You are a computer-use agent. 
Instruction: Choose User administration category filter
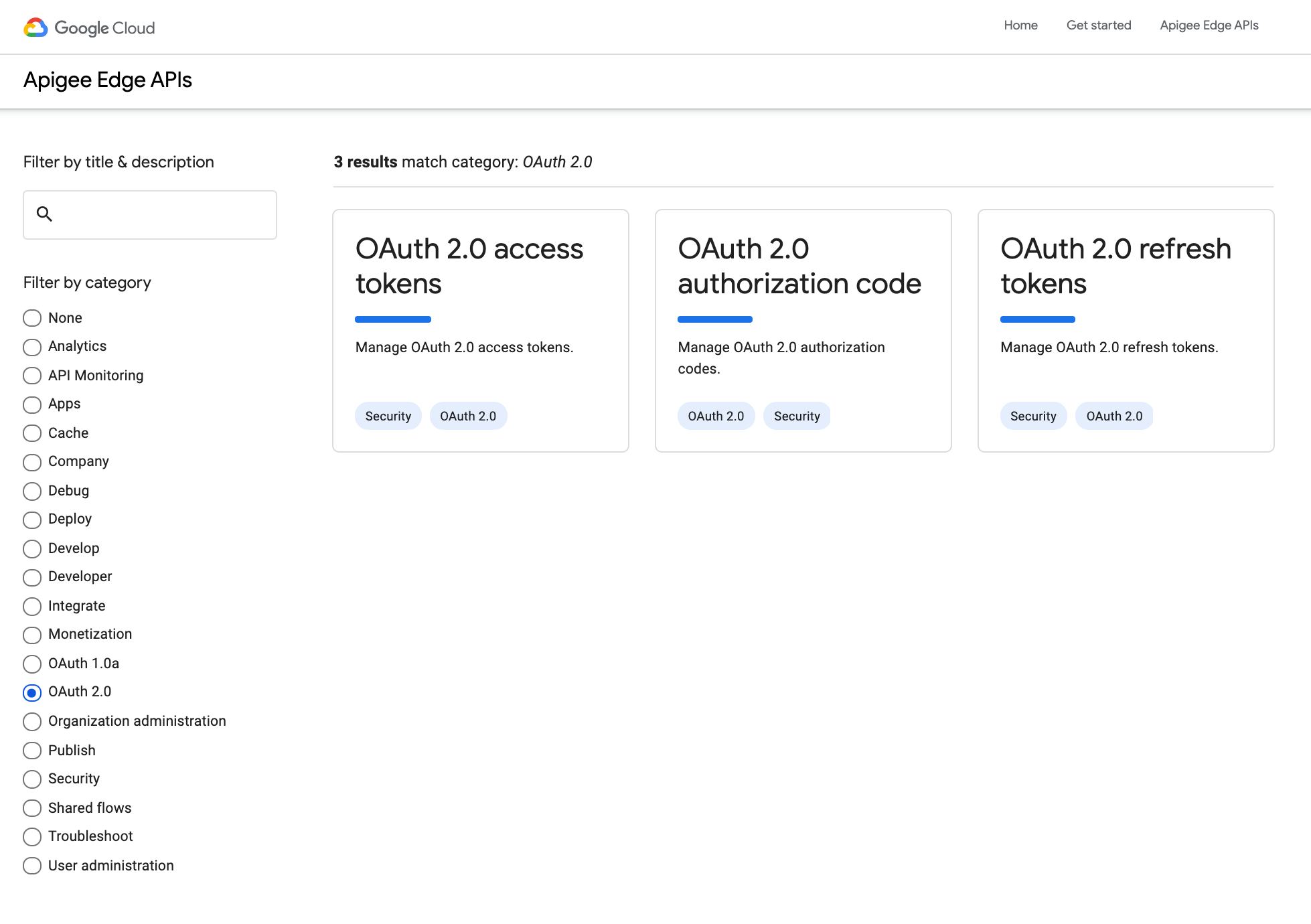32,866
